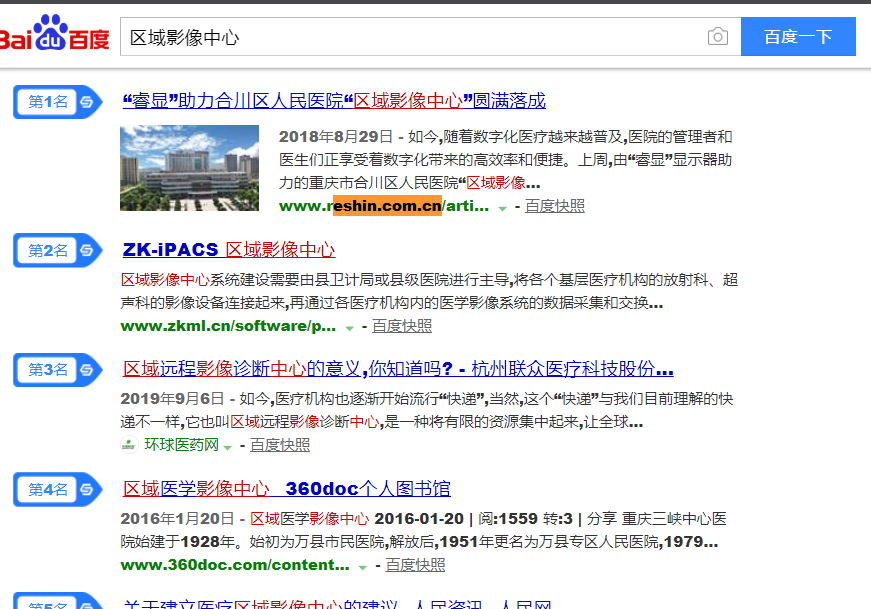Click the Baidu logo
This screenshot has height=609, width=871.
(54, 33)
